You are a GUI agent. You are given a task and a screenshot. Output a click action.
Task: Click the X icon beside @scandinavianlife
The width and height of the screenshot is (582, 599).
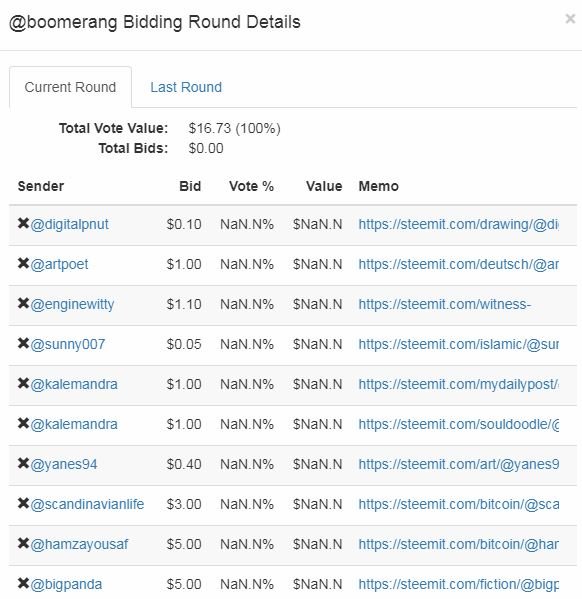23,503
